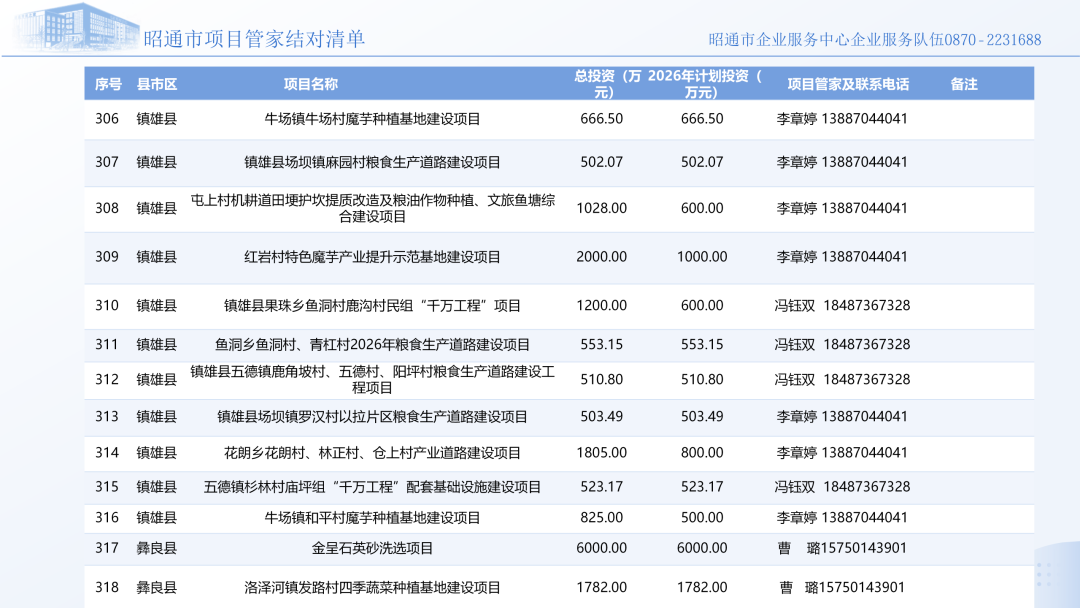This screenshot has width=1080, height=608.
Task: Click the value 800.00
Action: click(x=702, y=452)
